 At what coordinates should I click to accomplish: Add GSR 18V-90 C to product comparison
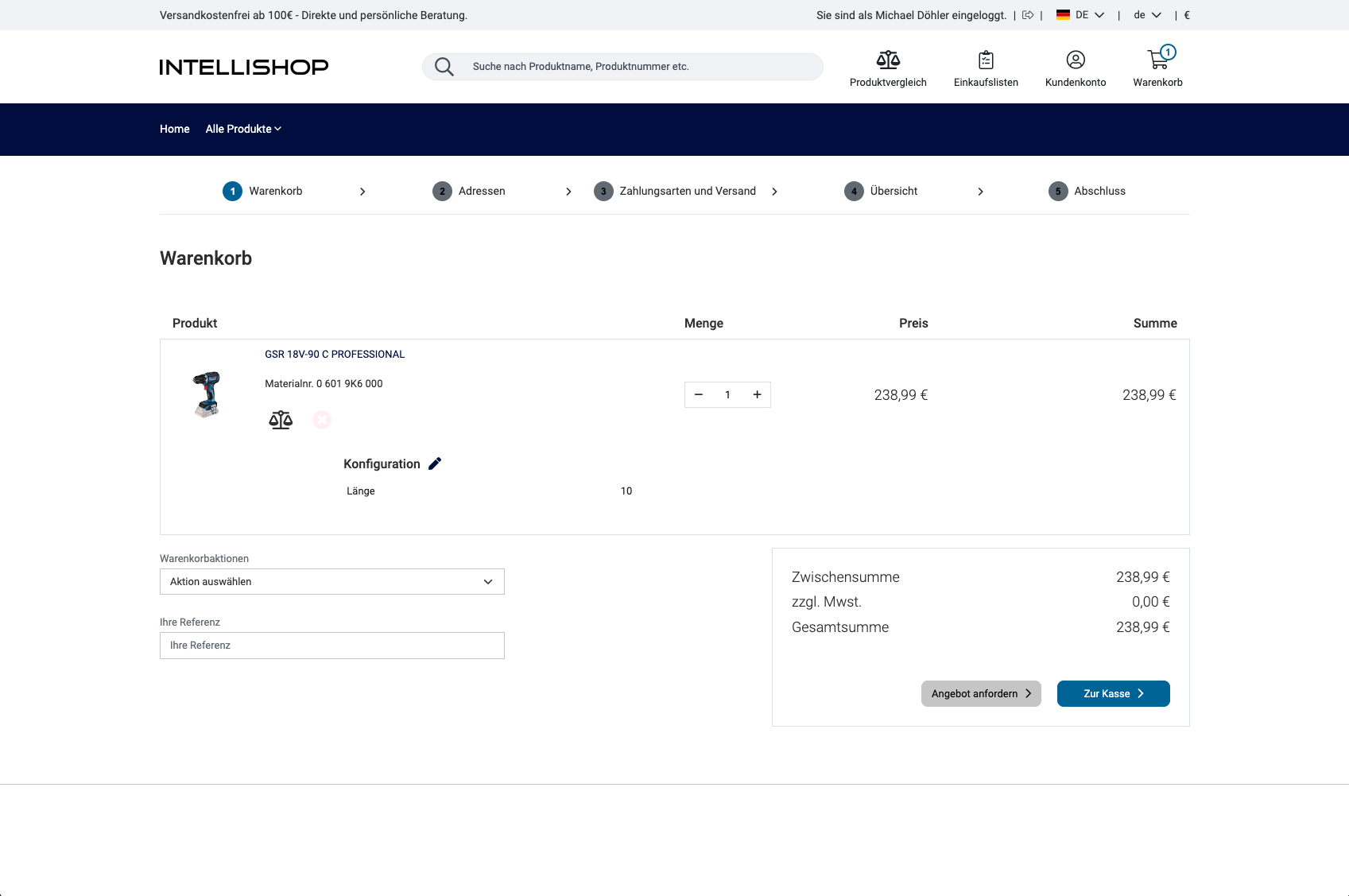click(x=281, y=420)
